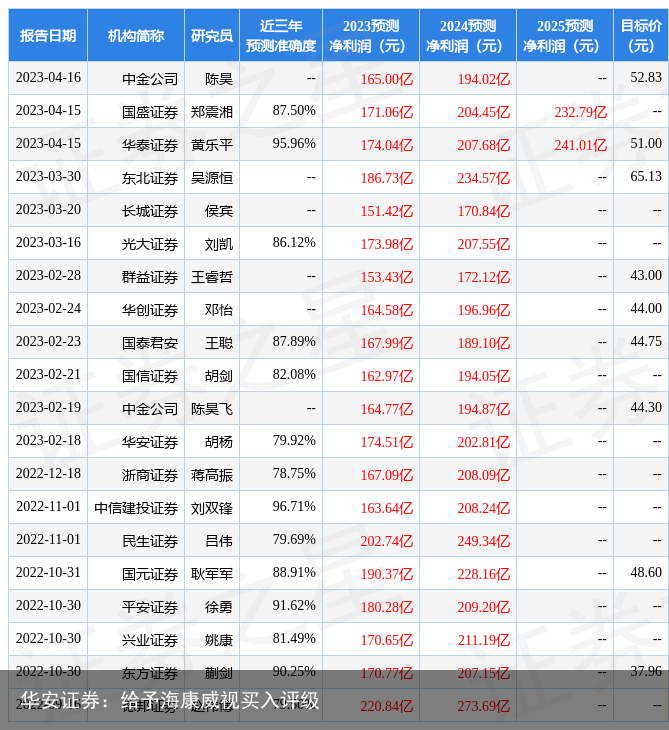The image size is (669, 730).
Task: Click the 2025预测净利润 column header
Action: coord(565,35)
